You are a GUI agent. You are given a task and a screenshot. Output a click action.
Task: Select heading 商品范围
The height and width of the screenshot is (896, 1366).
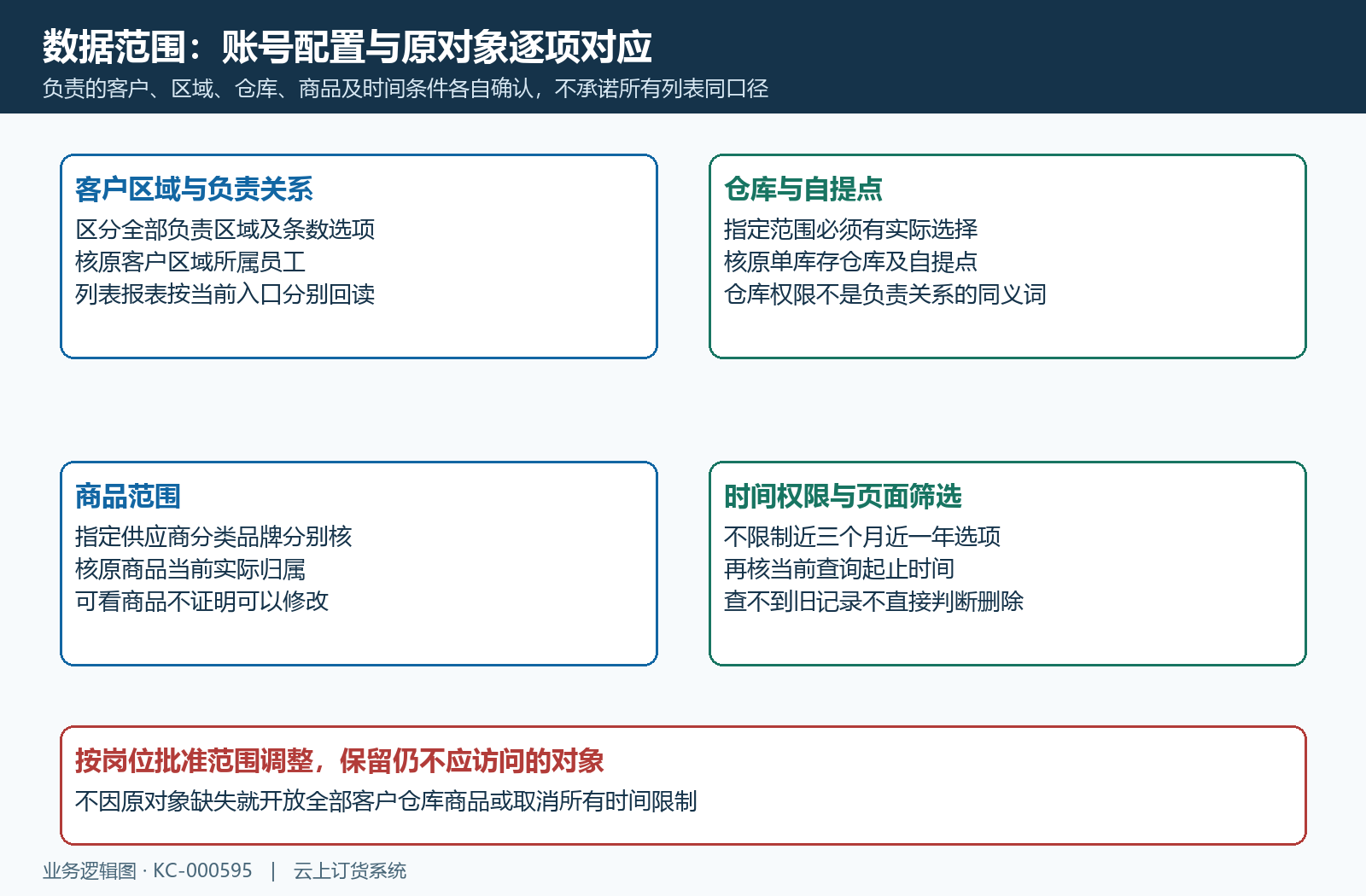coord(128,497)
